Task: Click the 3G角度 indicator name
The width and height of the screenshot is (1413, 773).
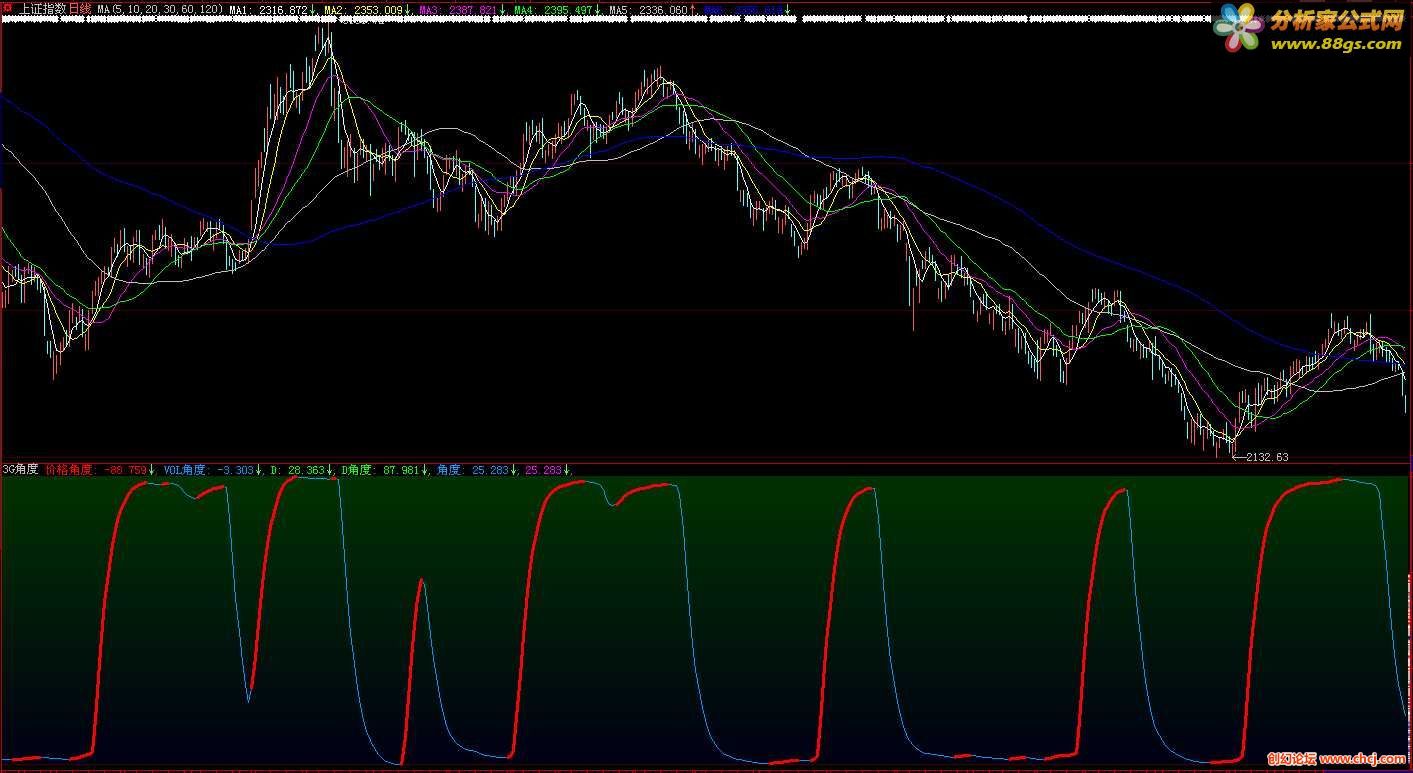Action: (21, 469)
